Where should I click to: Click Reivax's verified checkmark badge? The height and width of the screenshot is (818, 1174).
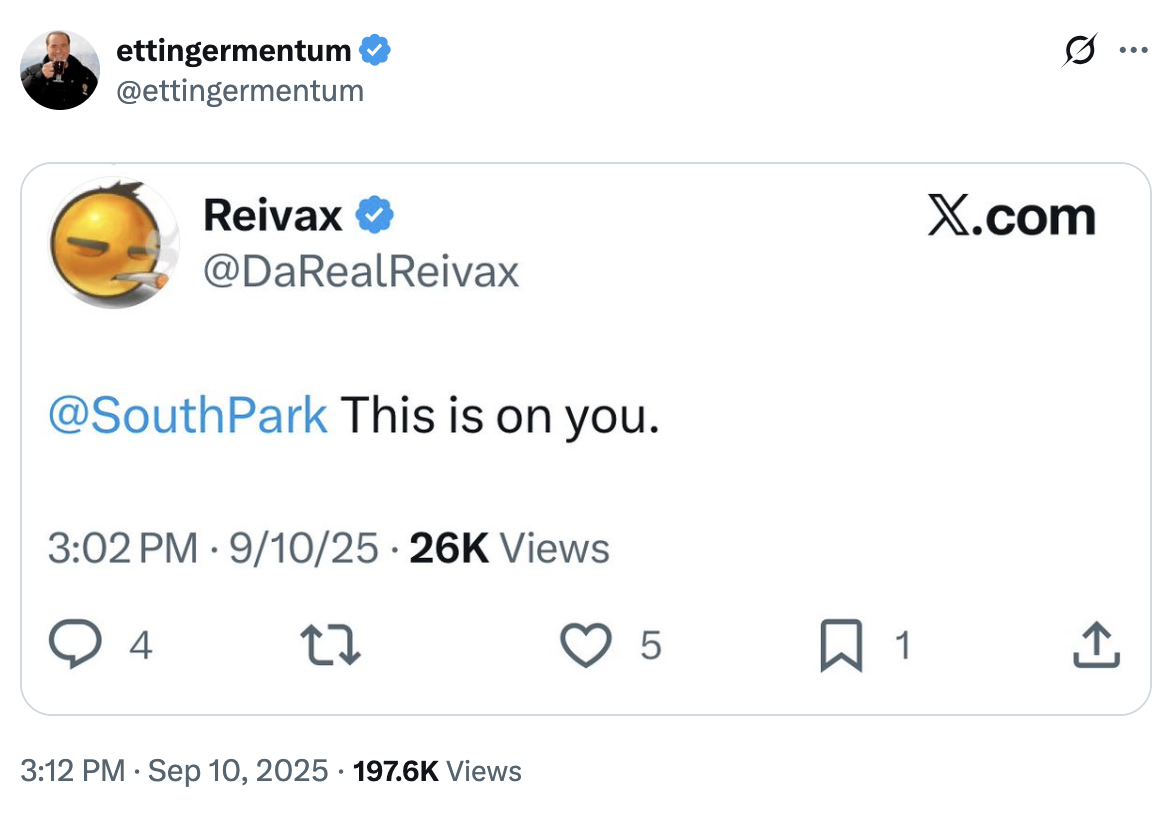click(x=375, y=215)
